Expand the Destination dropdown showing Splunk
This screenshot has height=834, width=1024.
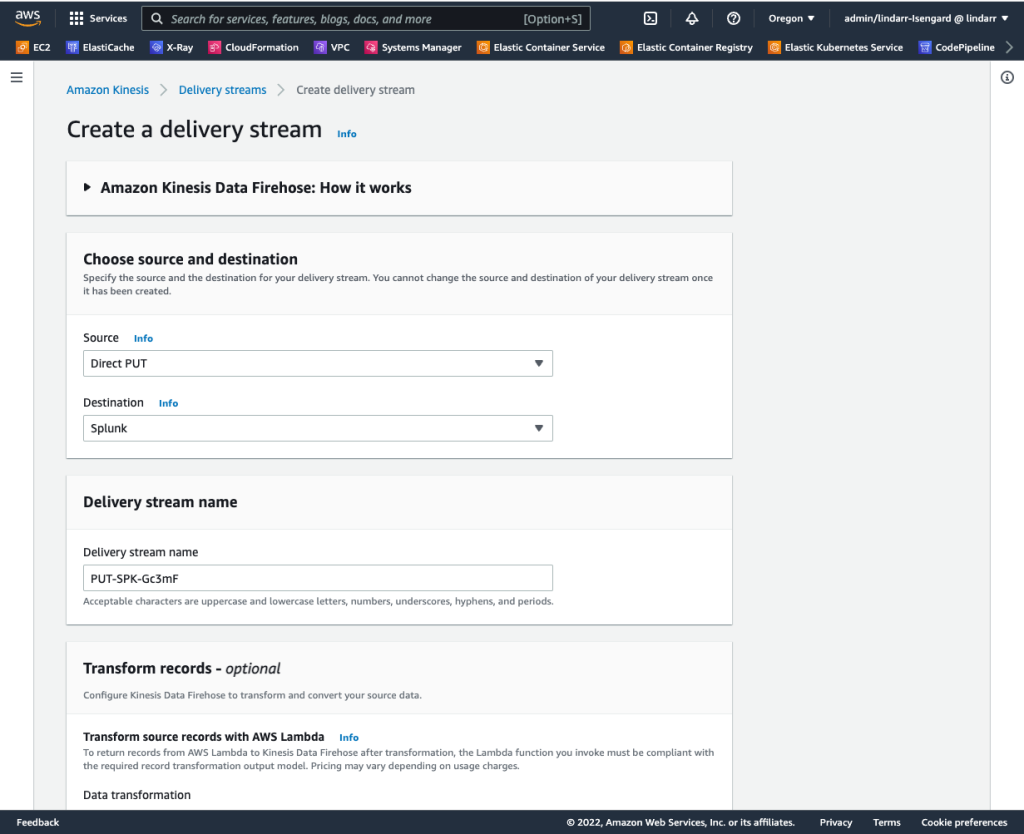point(317,428)
